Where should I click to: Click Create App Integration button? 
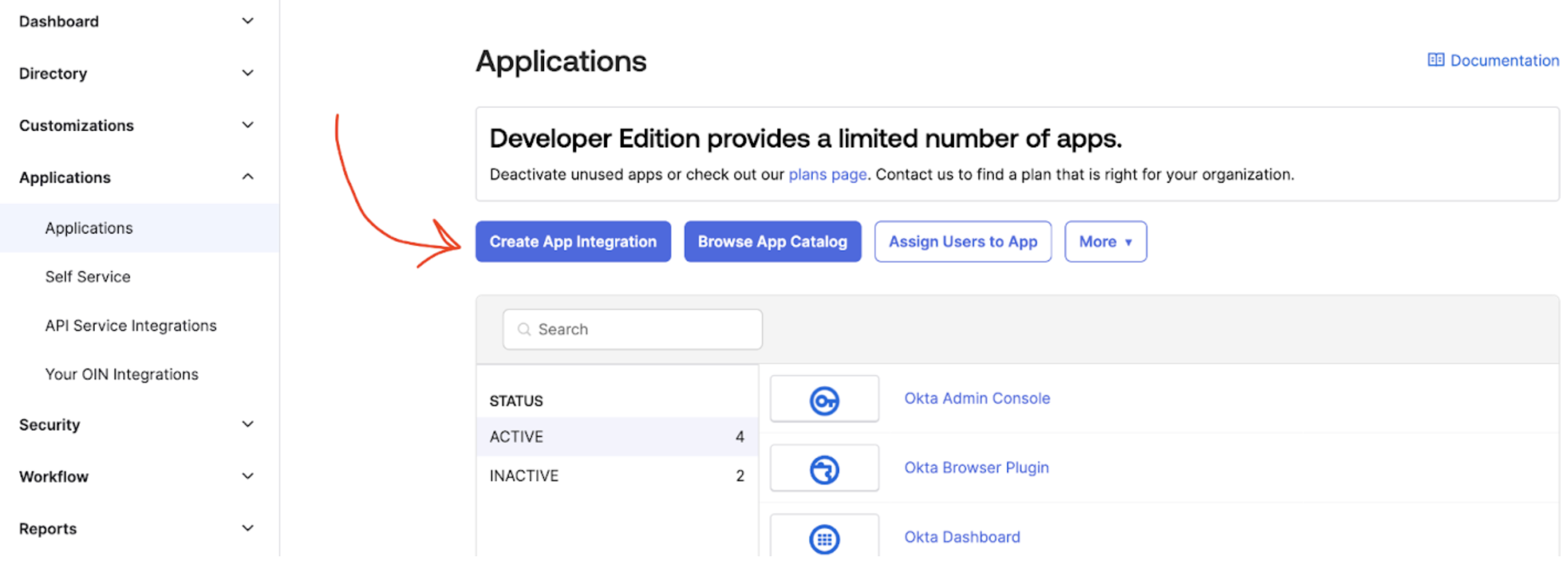tap(573, 242)
